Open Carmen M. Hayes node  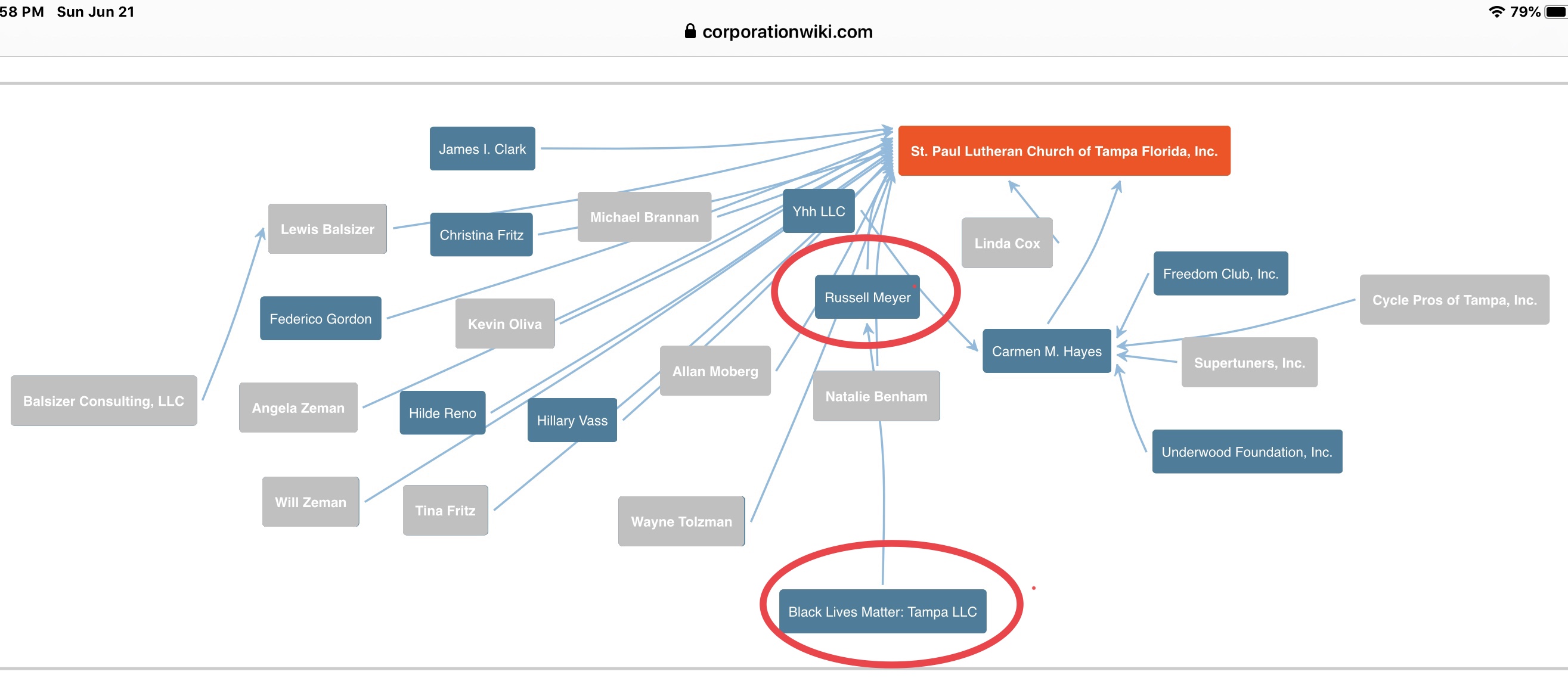click(x=1047, y=350)
